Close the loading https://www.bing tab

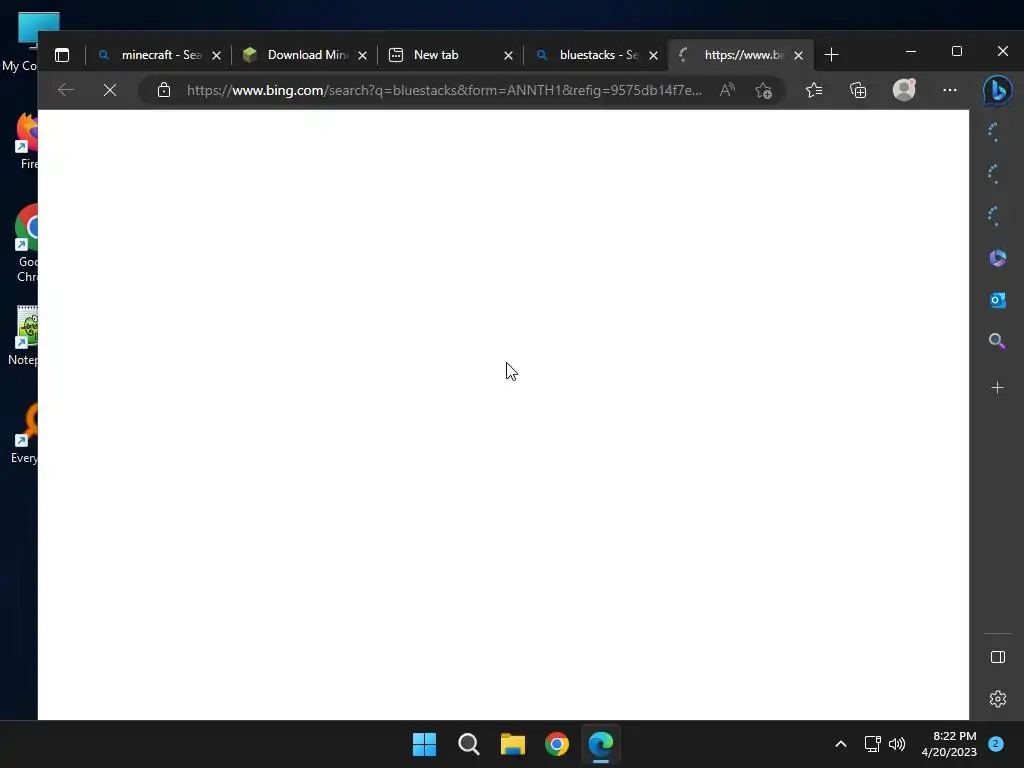[798, 56]
